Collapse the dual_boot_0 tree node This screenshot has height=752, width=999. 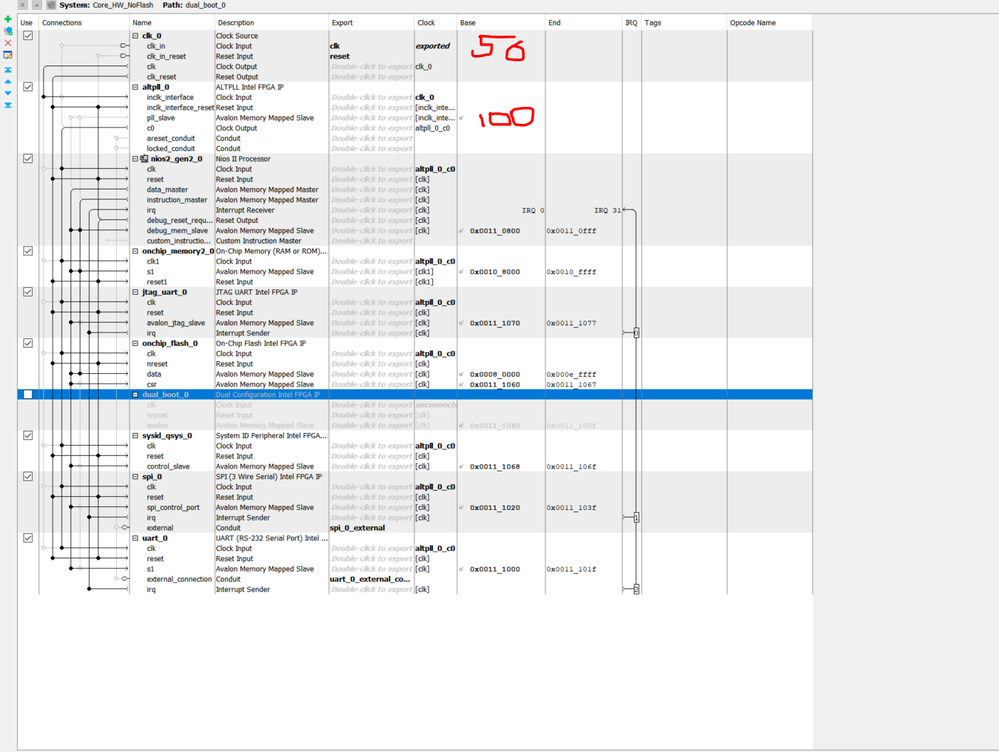[135, 394]
